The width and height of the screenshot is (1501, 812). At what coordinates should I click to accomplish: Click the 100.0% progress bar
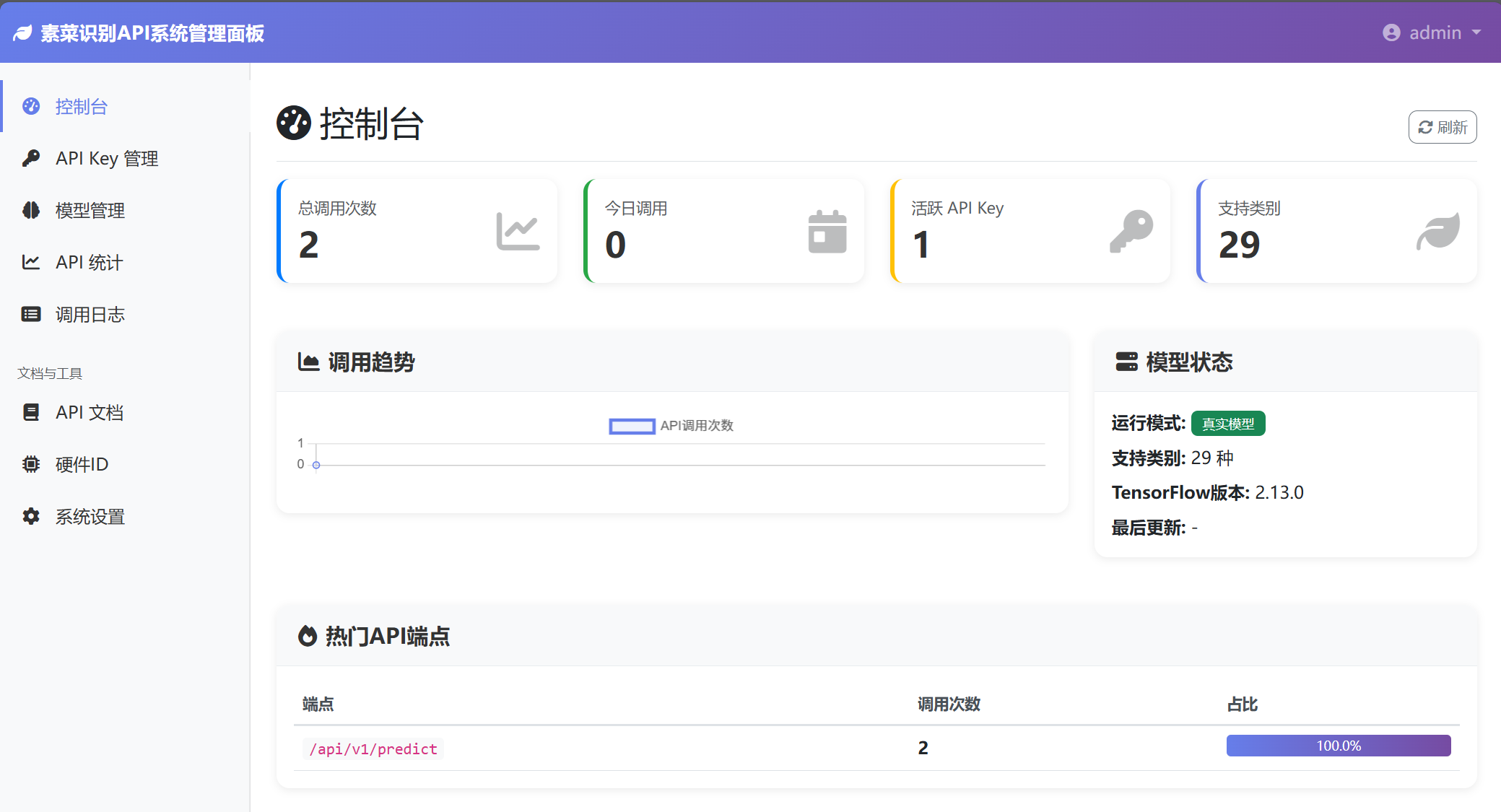point(1338,746)
